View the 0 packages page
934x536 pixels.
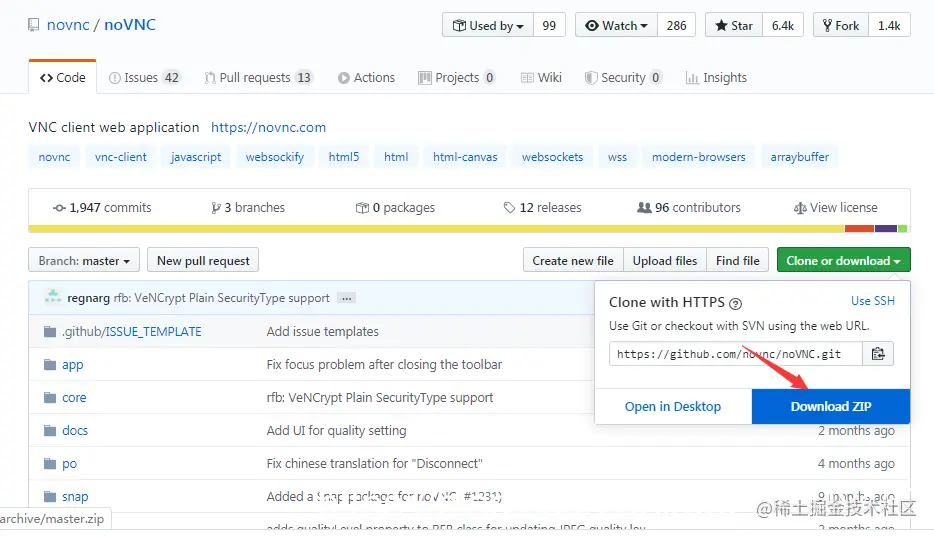click(396, 208)
